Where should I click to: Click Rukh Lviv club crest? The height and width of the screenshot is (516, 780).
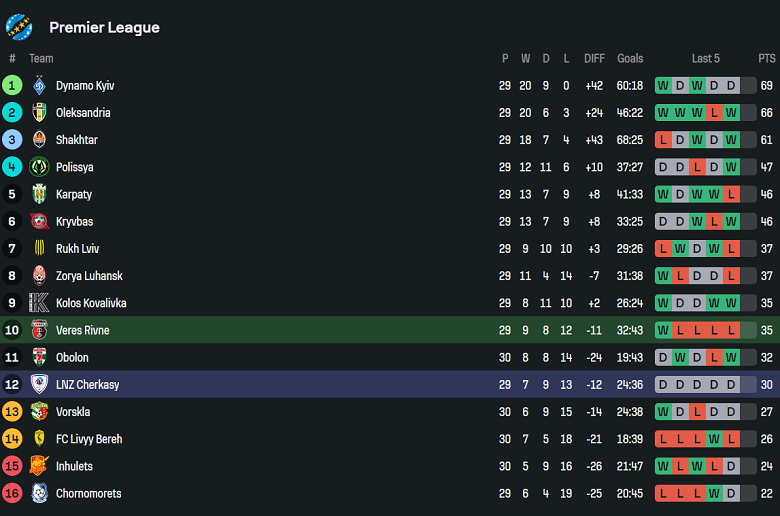click(39, 248)
